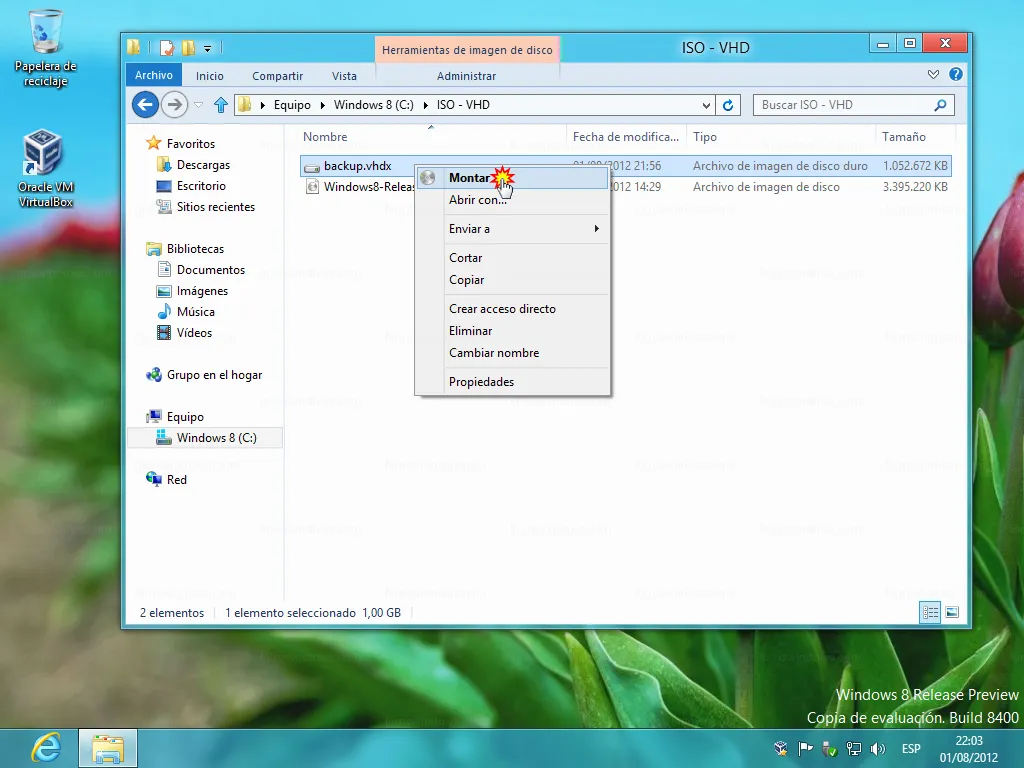Open the customize quick access toolbar arrow
The height and width of the screenshot is (768, 1024).
tap(207, 48)
